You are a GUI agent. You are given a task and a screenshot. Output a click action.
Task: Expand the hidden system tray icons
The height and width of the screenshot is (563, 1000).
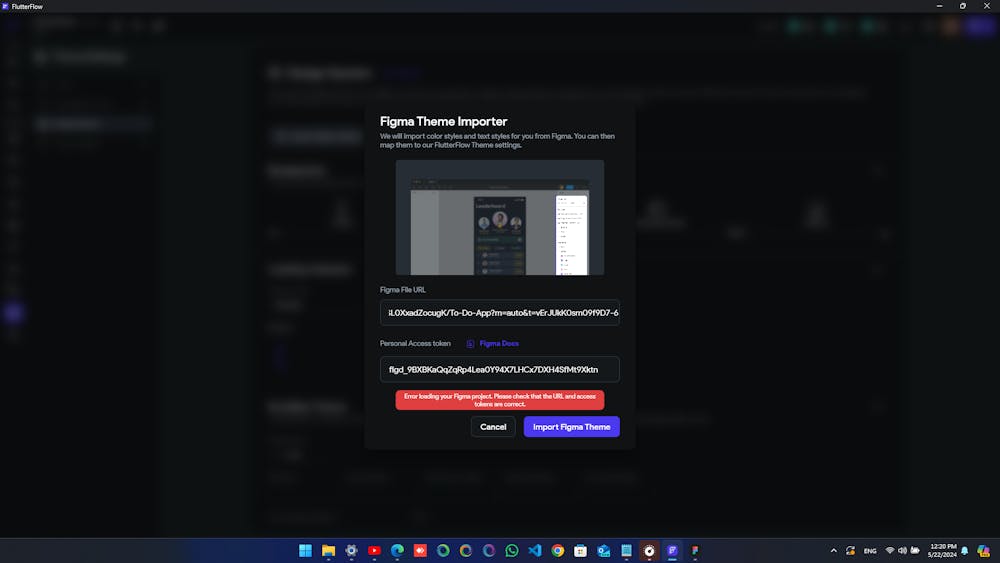pyautogui.click(x=834, y=550)
